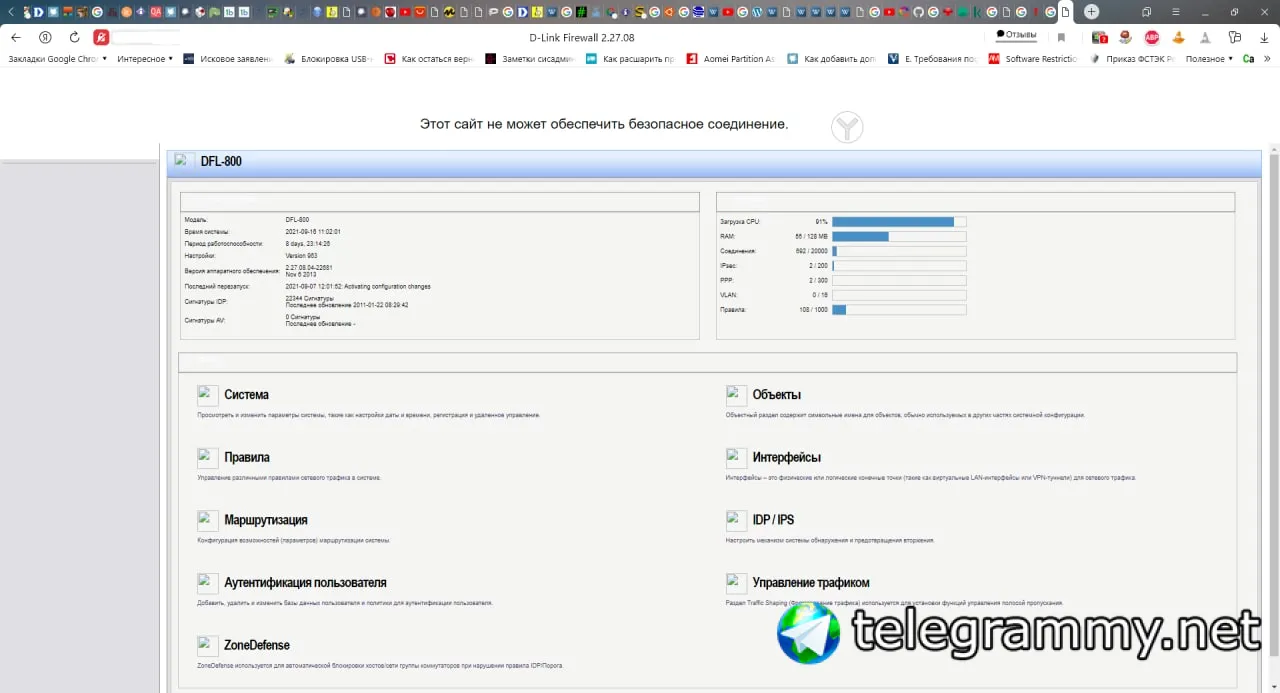Screen dimensions: 1280x693
Task: Click the Загрузка CPU usage bar
Action: tap(899, 222)
